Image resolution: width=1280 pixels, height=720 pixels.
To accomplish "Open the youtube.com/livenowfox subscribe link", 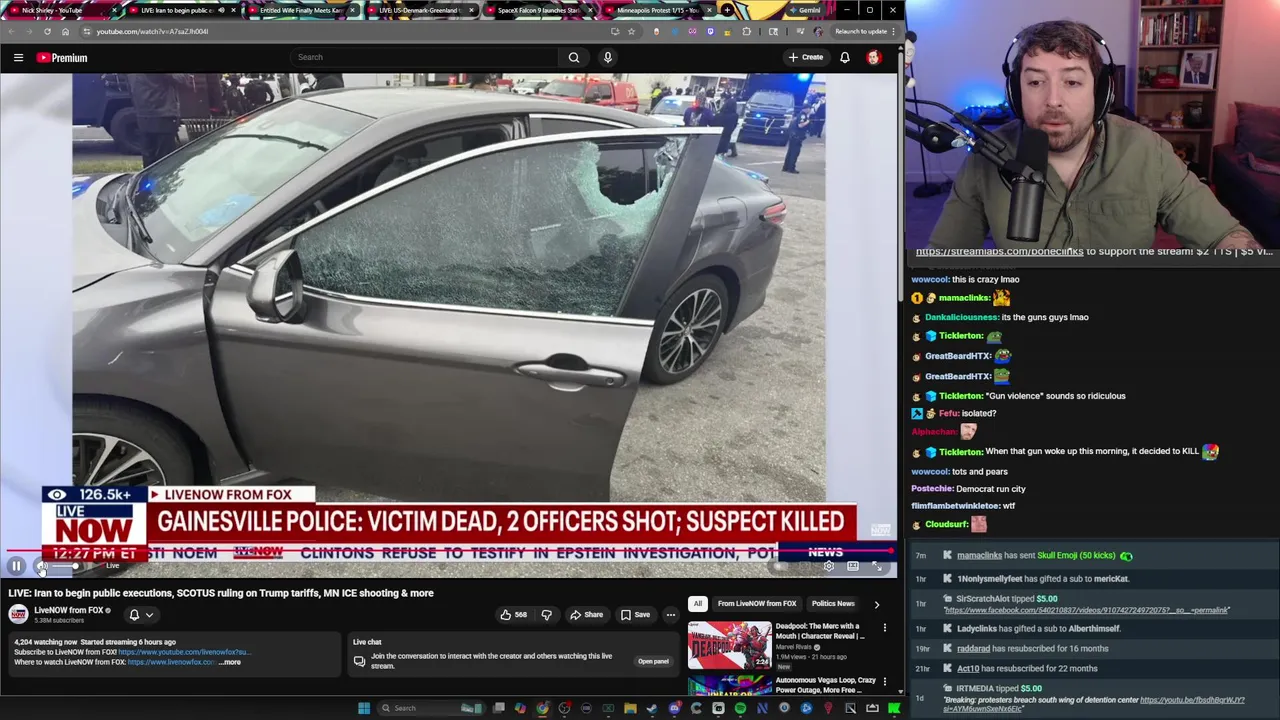I will pos(184,652).
